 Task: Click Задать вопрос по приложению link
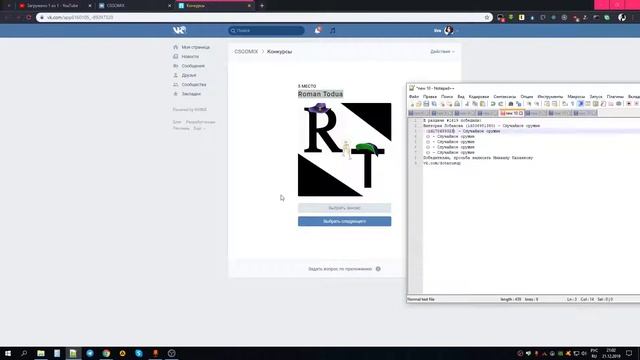[x=340, y=269]
